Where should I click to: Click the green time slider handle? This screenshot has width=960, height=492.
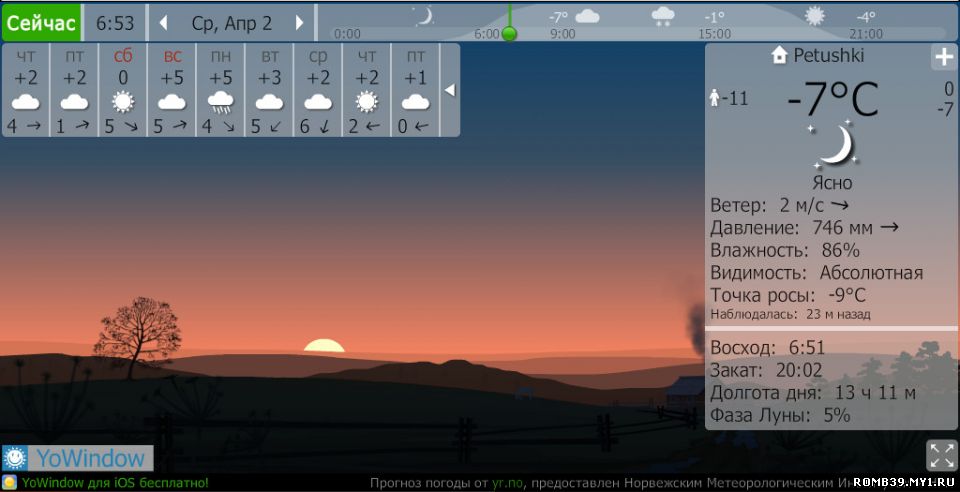tap(509, 34)
